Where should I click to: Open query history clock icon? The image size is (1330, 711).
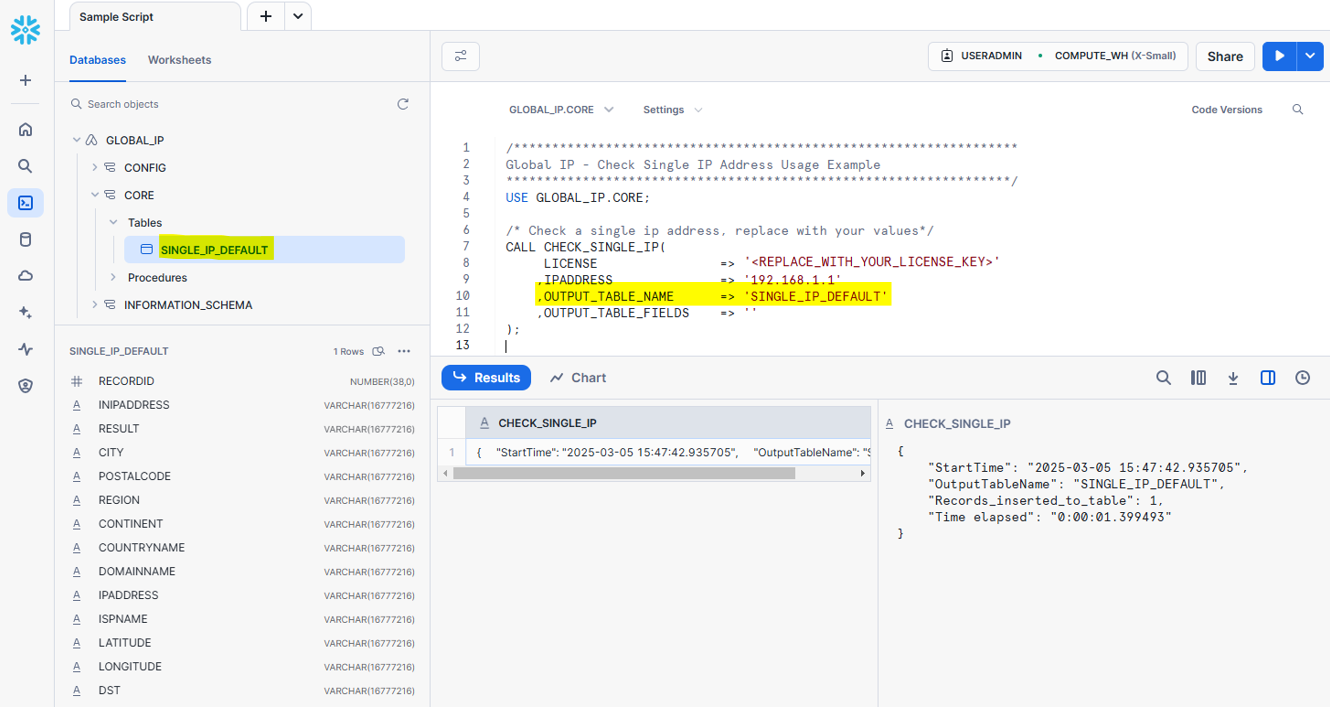(x=1303, y=378)
